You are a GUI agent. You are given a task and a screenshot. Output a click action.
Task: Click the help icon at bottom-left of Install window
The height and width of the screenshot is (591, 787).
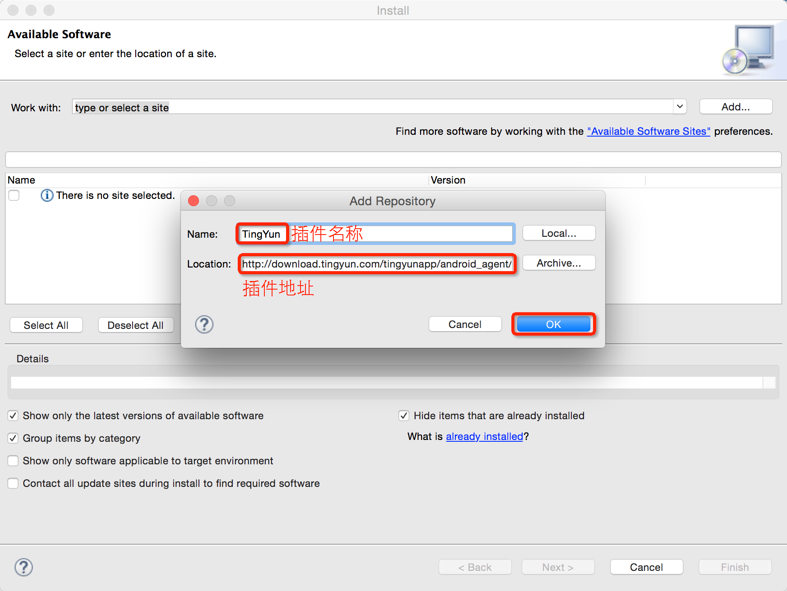pyautogui.click(x=24, y=567)
